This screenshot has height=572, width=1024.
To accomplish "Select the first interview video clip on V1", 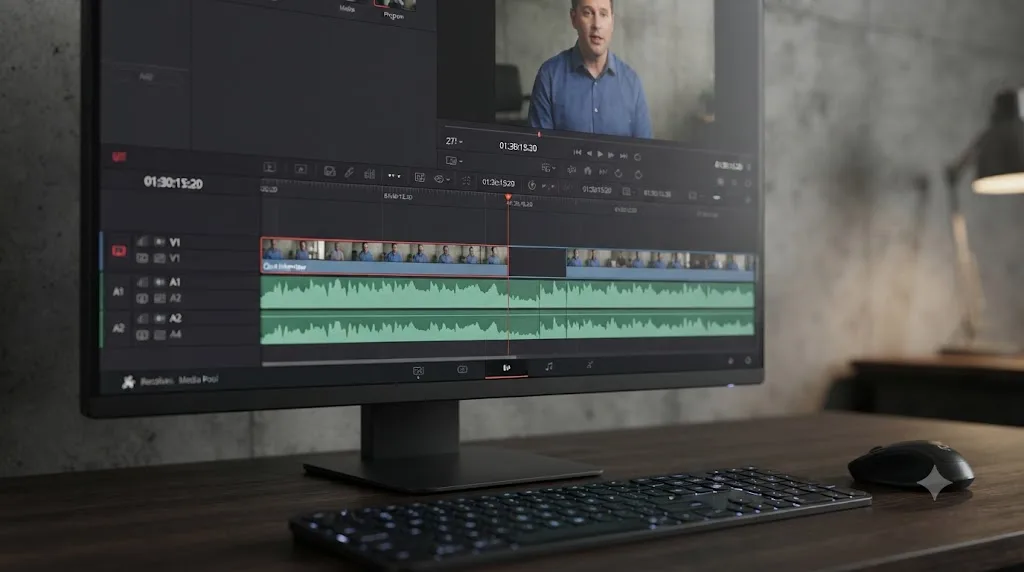I will (x=384, y=256).
